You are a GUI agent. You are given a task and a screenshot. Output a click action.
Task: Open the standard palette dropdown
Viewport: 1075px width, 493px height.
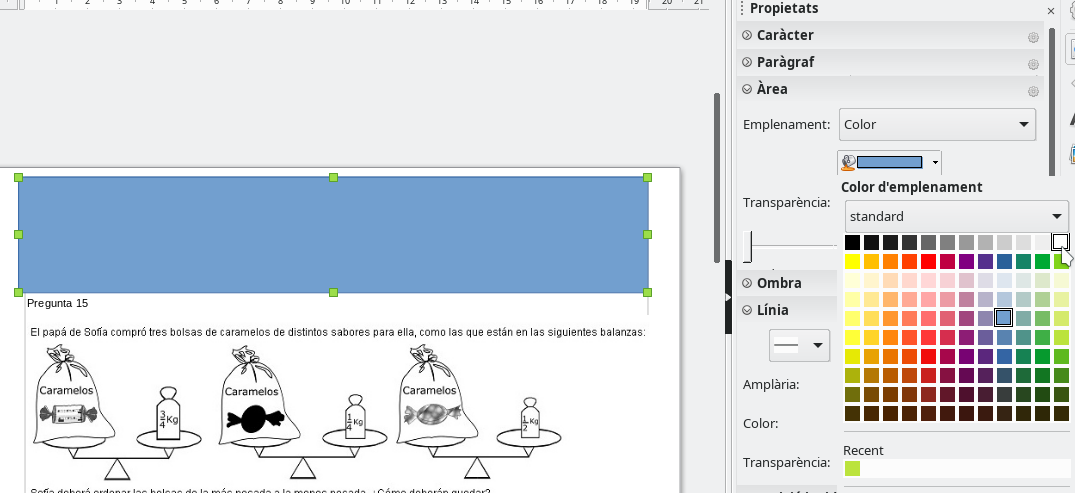(x=956, y=217)
